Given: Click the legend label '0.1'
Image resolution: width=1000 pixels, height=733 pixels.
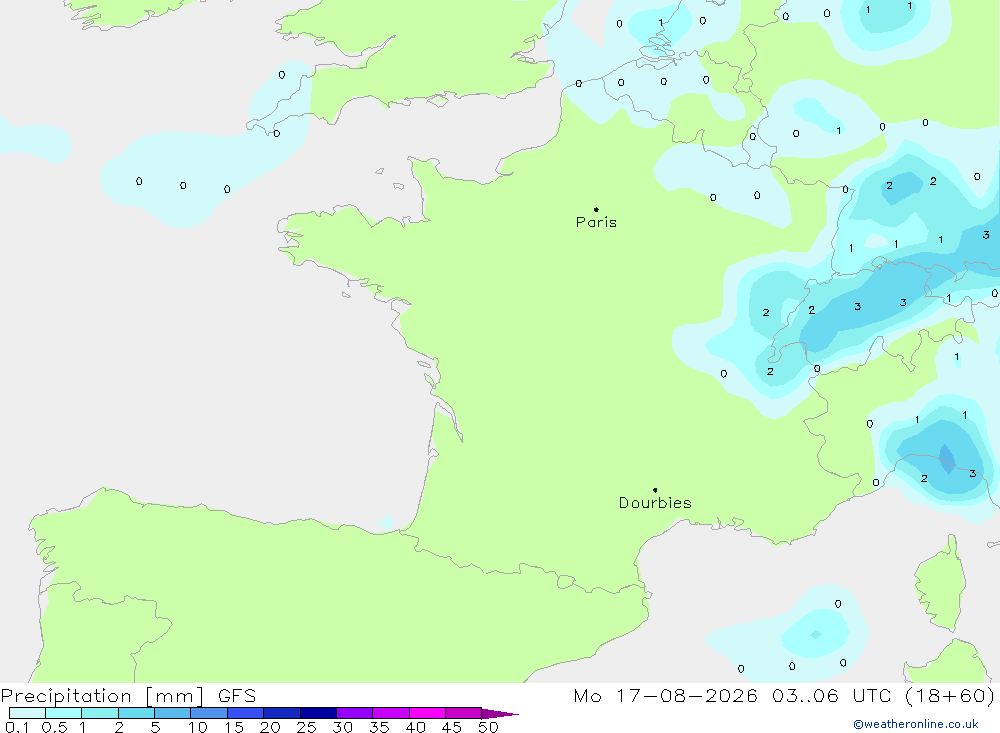Looking at the screenshot, I should 17,727.
